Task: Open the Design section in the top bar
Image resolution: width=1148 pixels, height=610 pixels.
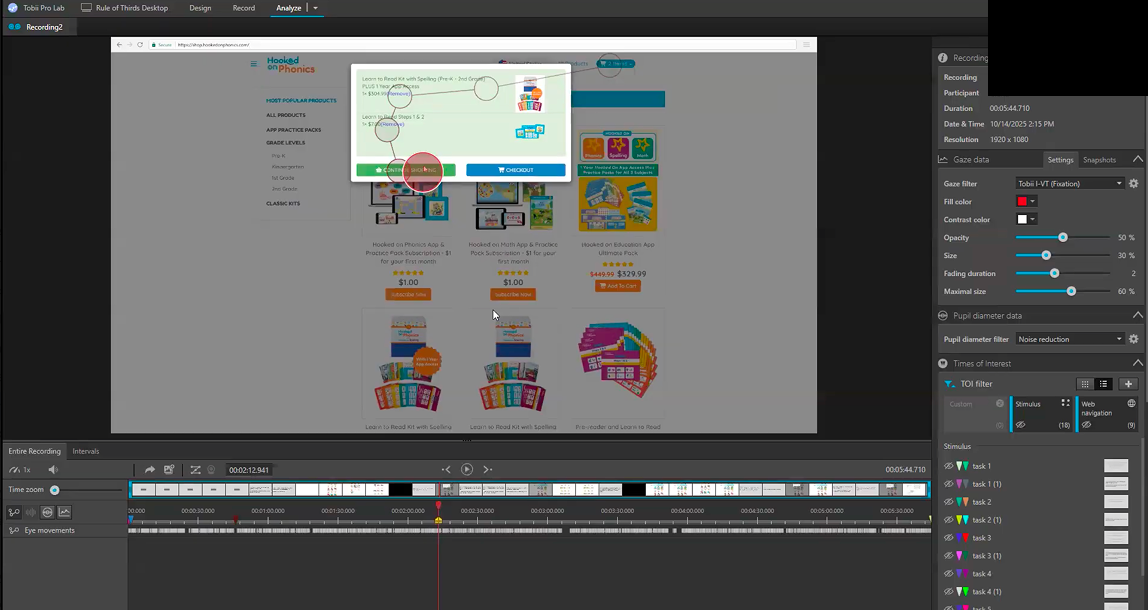Action: point(199,8)
